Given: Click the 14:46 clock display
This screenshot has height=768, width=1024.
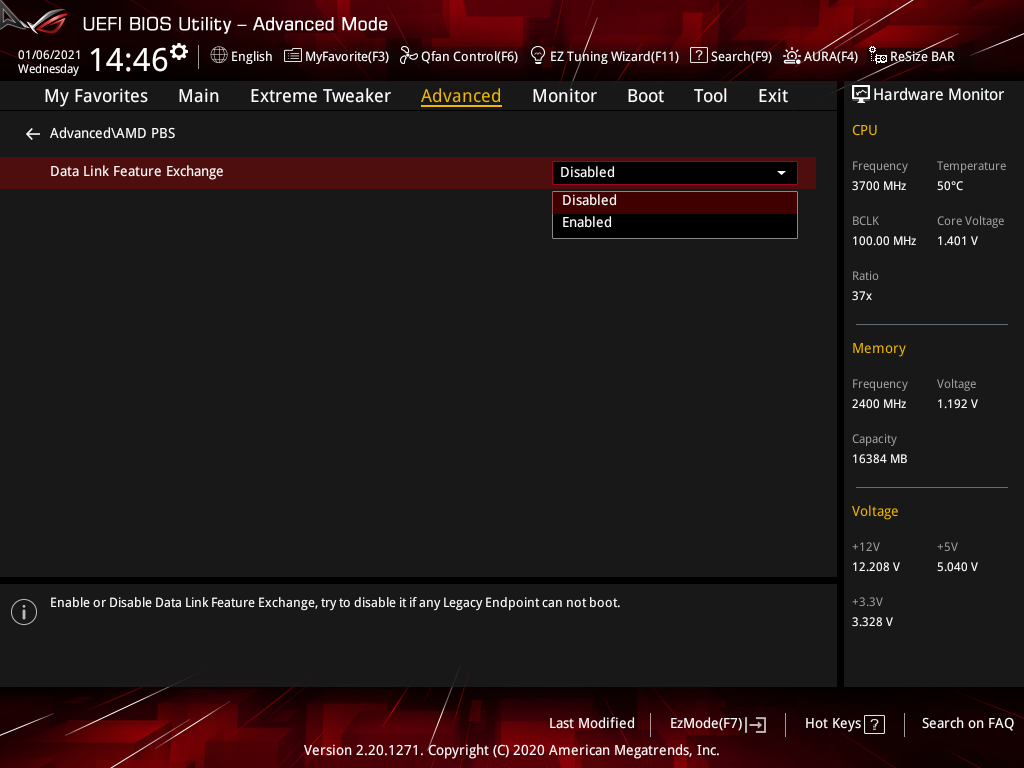Looking at the screenshot, I should pos(129,60).
